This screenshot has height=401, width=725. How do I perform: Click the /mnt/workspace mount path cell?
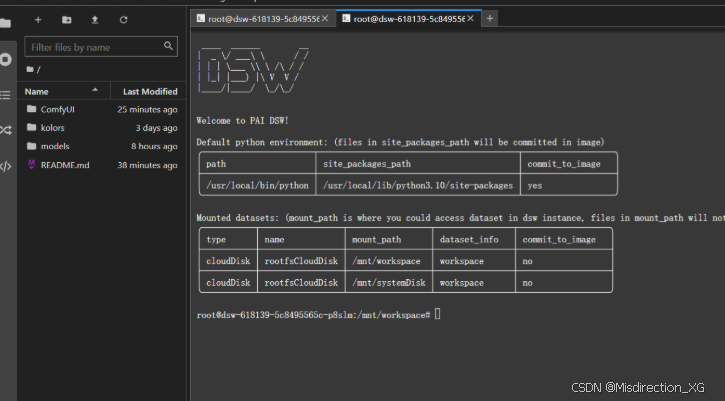pyautogui.click(x=388, y=261)
